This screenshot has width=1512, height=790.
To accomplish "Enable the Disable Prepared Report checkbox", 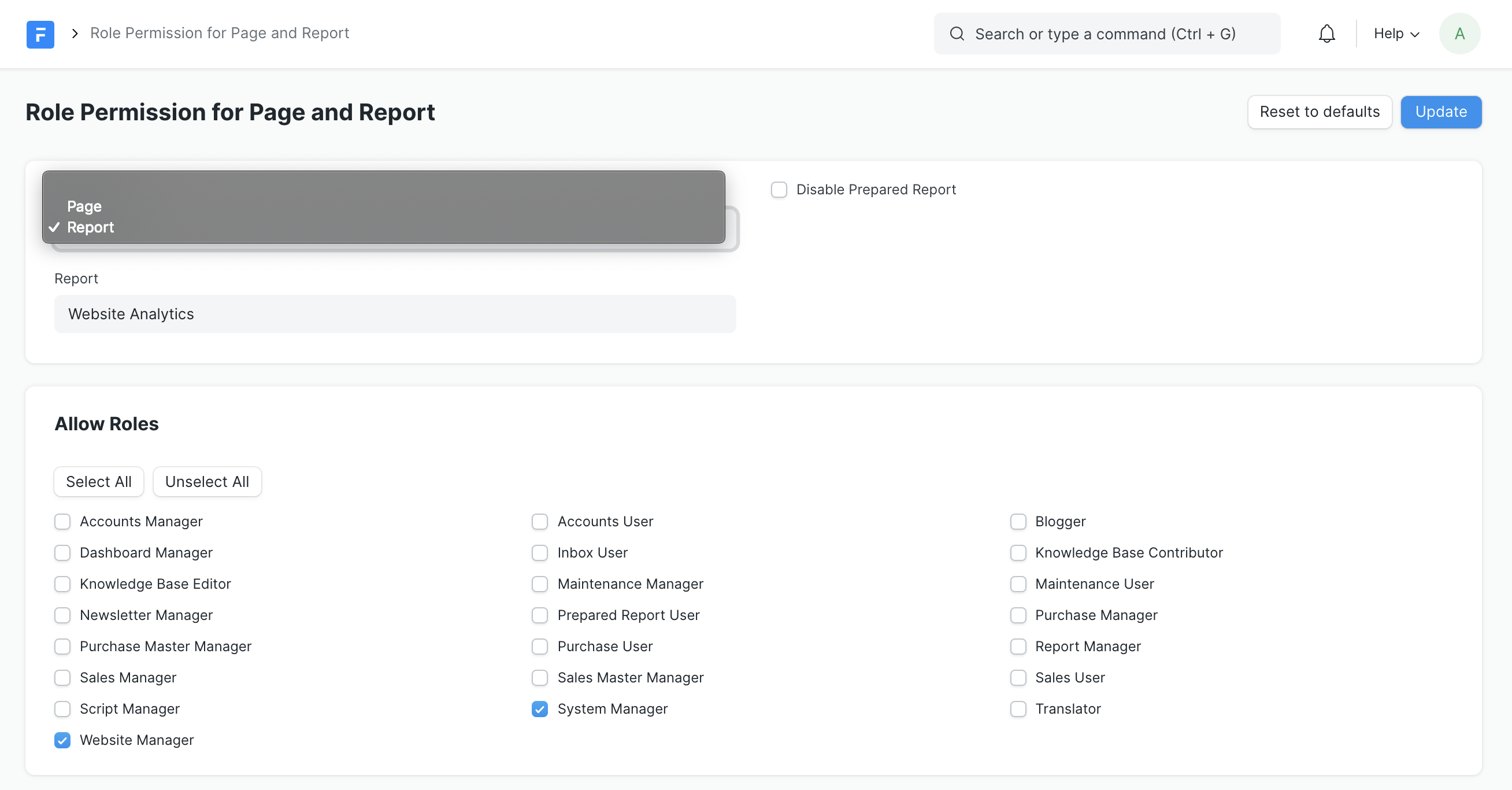I will point(779,189).
